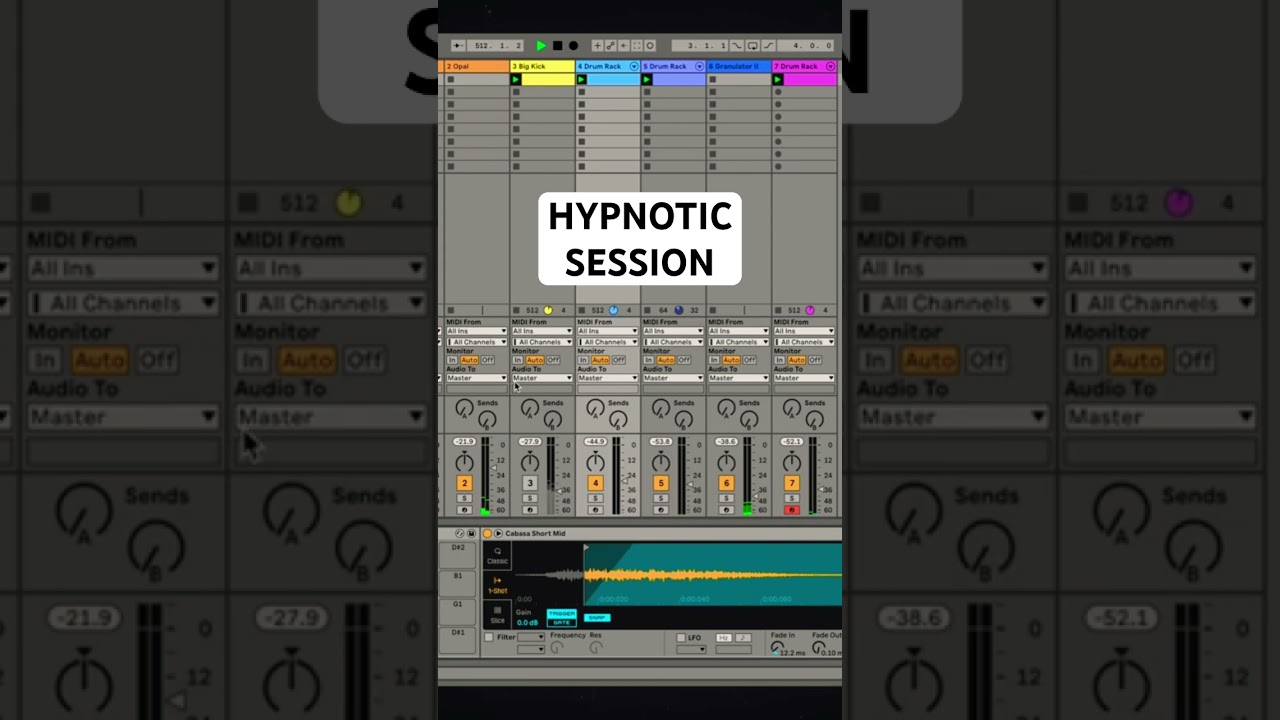Select the D#2 drum pad

coord(458,555)
